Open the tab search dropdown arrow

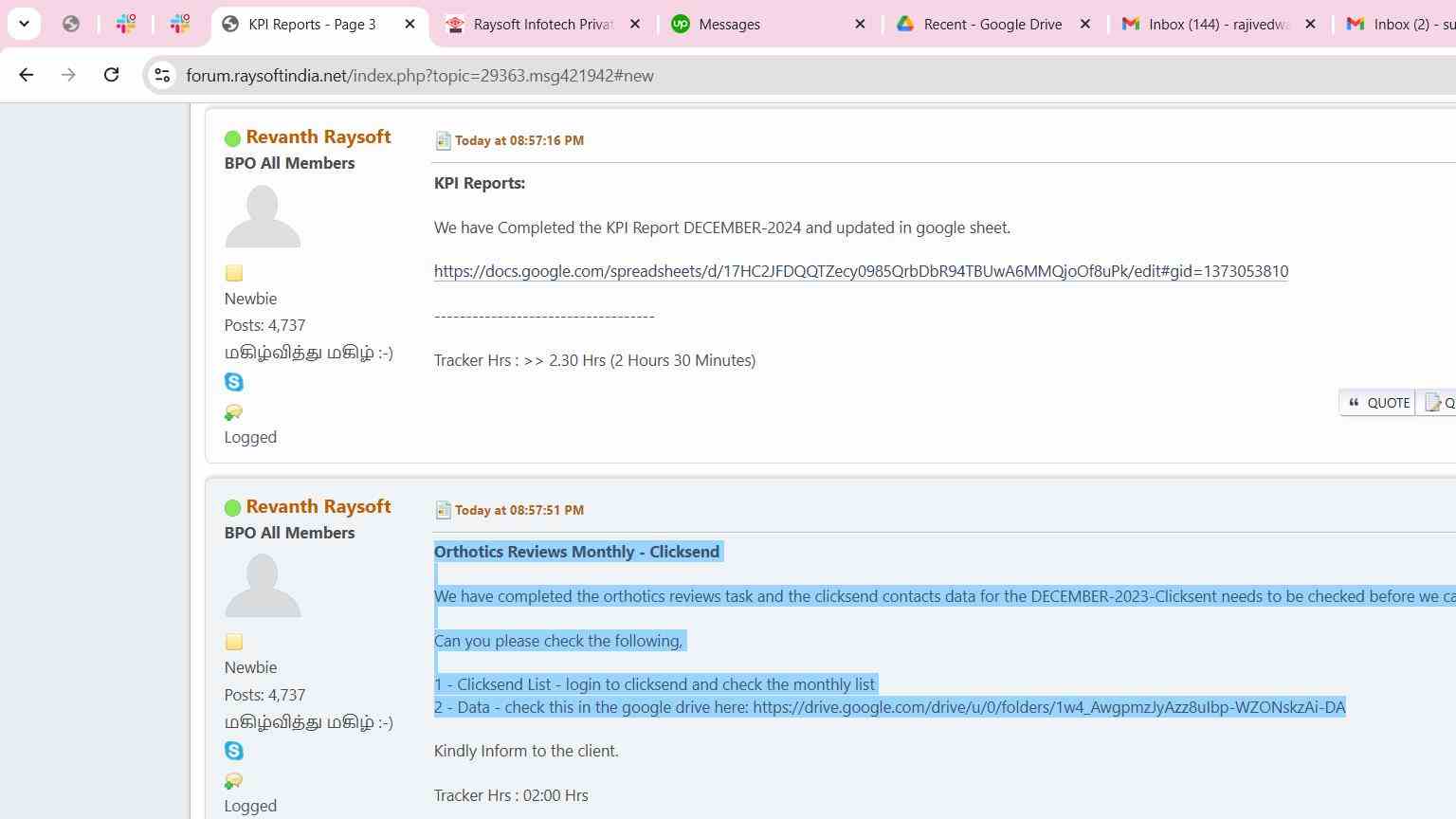point(24,24)
